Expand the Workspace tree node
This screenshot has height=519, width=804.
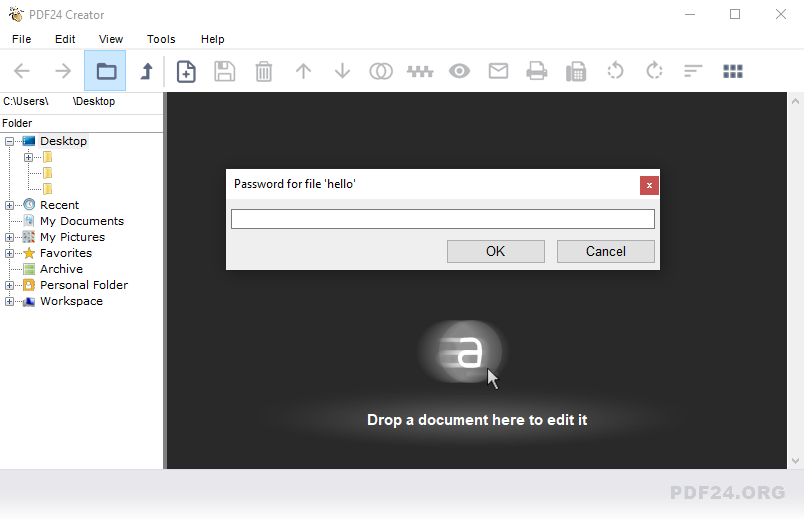pos(9,302)
